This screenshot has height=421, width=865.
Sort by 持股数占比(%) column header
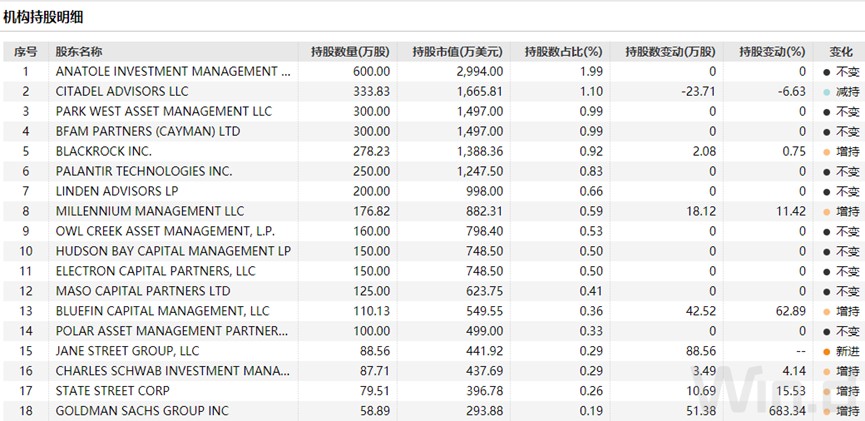tap(563, 52)
